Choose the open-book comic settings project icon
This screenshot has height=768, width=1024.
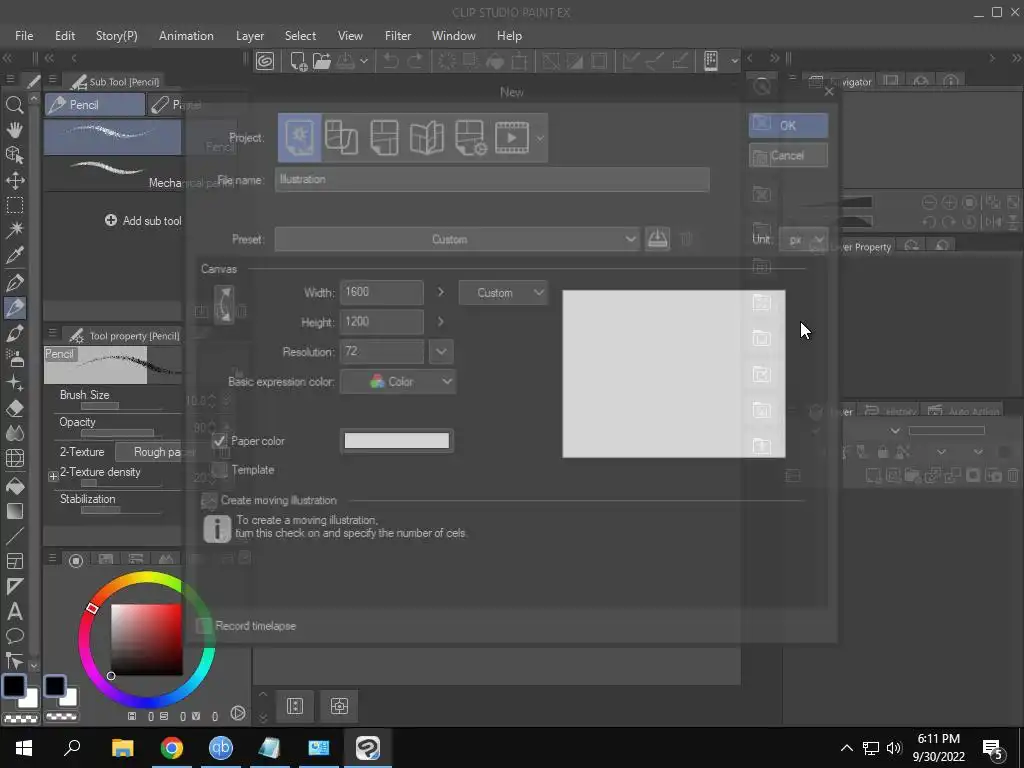(426, 137)
